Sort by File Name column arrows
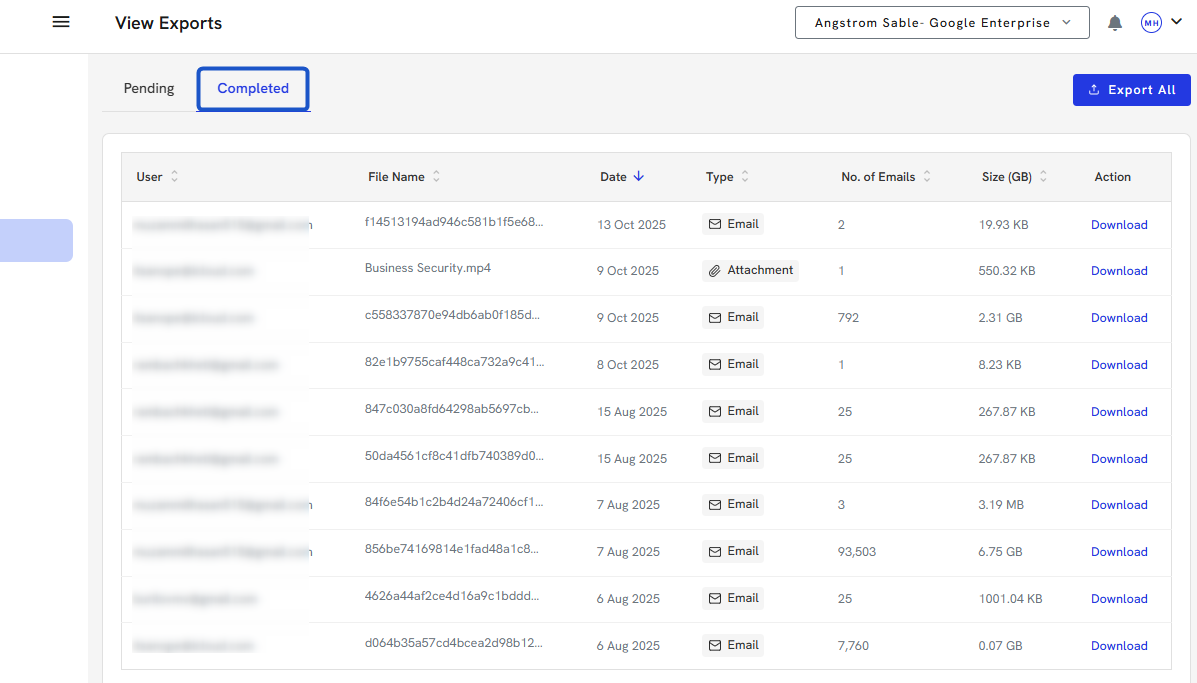Screen dimensions: 1197x683 tap(436, 177)
